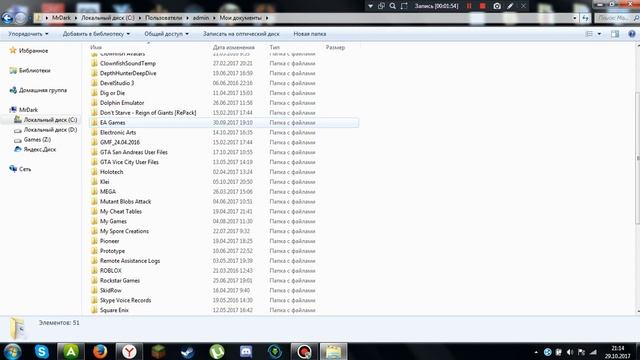Click folder icon next to 'ROBLOX'
Image resolution: width=640 pixels, height=360 pixels.
[94, 271]
